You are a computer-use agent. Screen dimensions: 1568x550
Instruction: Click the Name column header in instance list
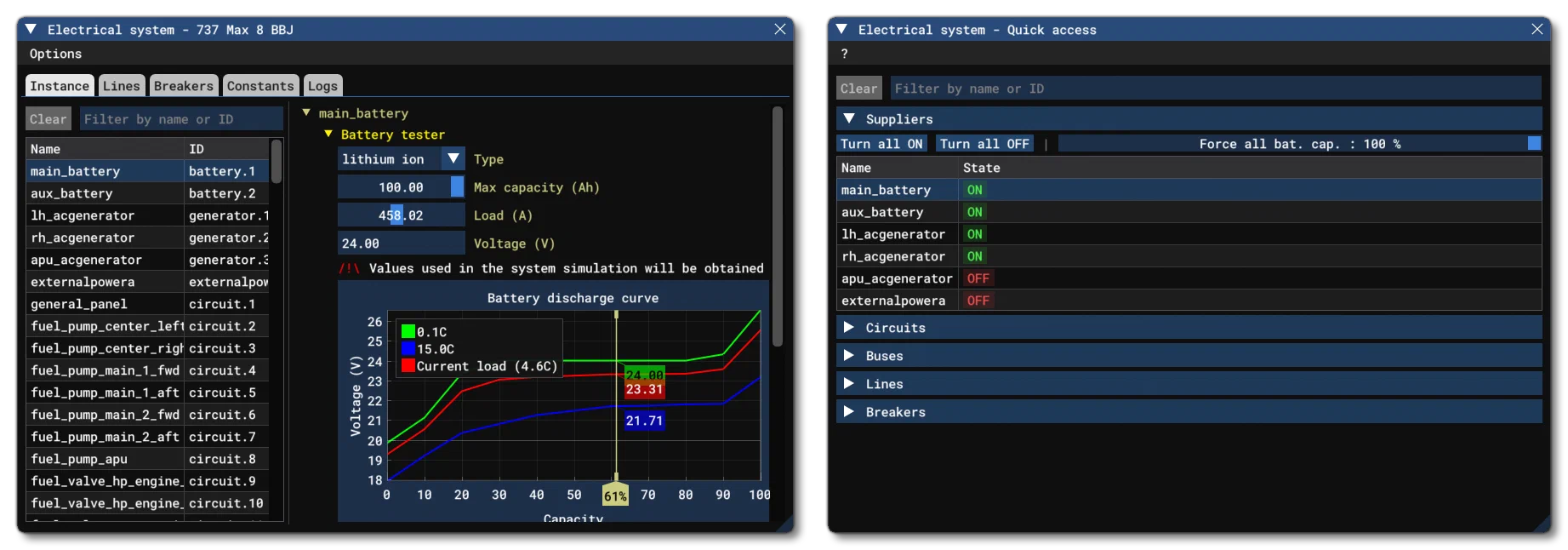(105, 149)
